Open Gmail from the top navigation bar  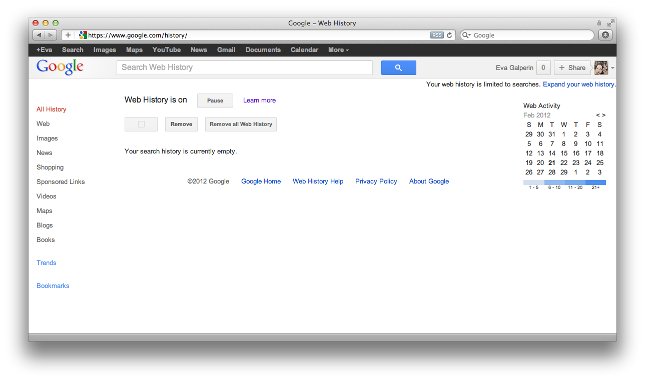226,50
